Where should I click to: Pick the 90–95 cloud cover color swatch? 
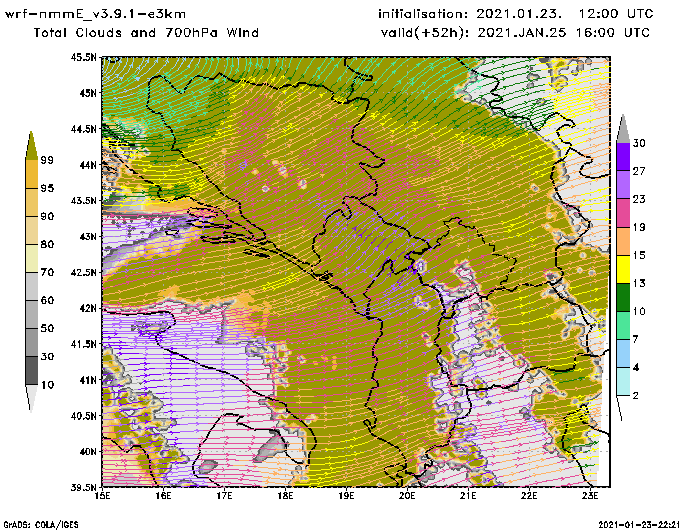point(31,202)
